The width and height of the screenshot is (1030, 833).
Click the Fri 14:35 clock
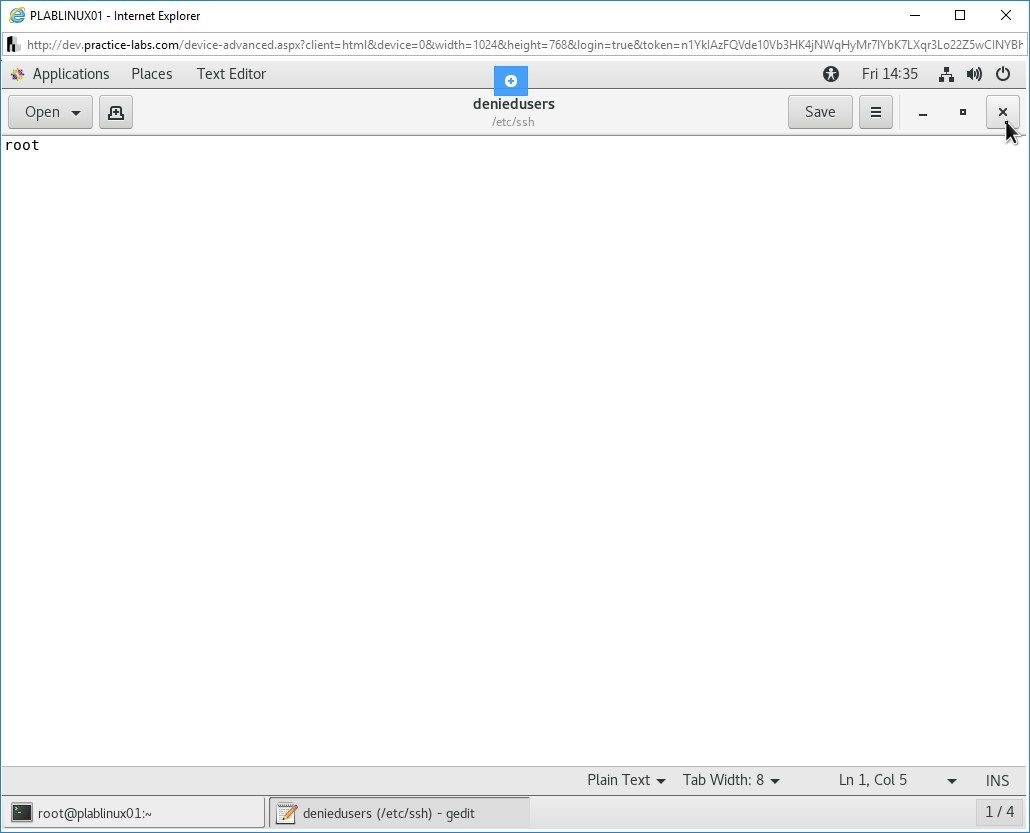click(889, 74)
